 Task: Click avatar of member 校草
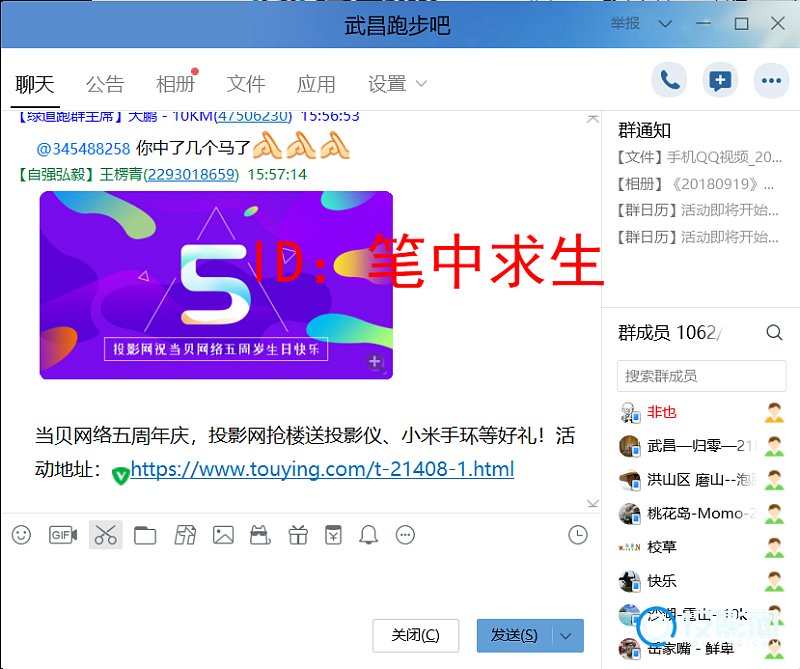tap(629, 547)
